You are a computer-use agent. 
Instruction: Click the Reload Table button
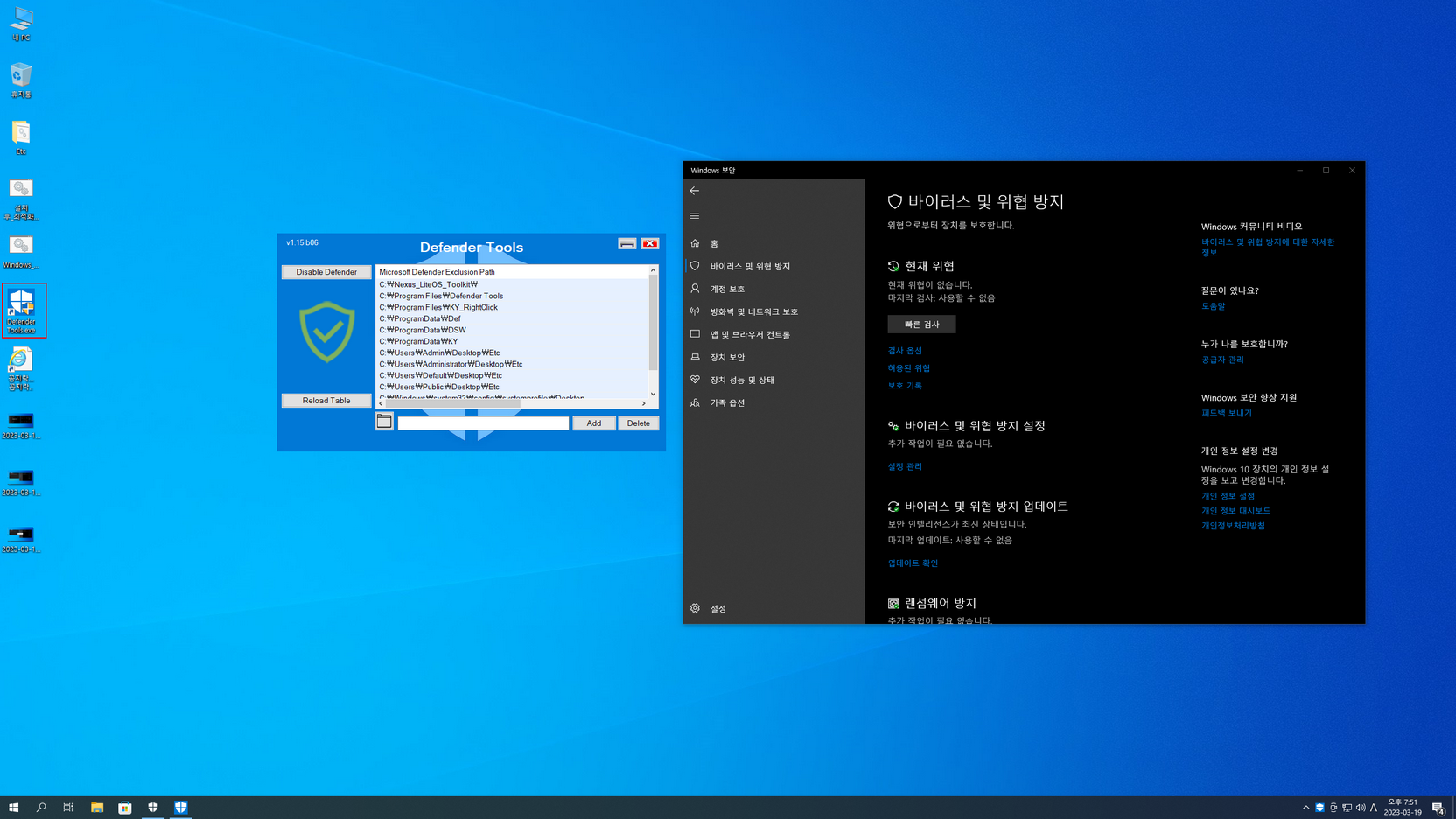(x=326, y=401)
